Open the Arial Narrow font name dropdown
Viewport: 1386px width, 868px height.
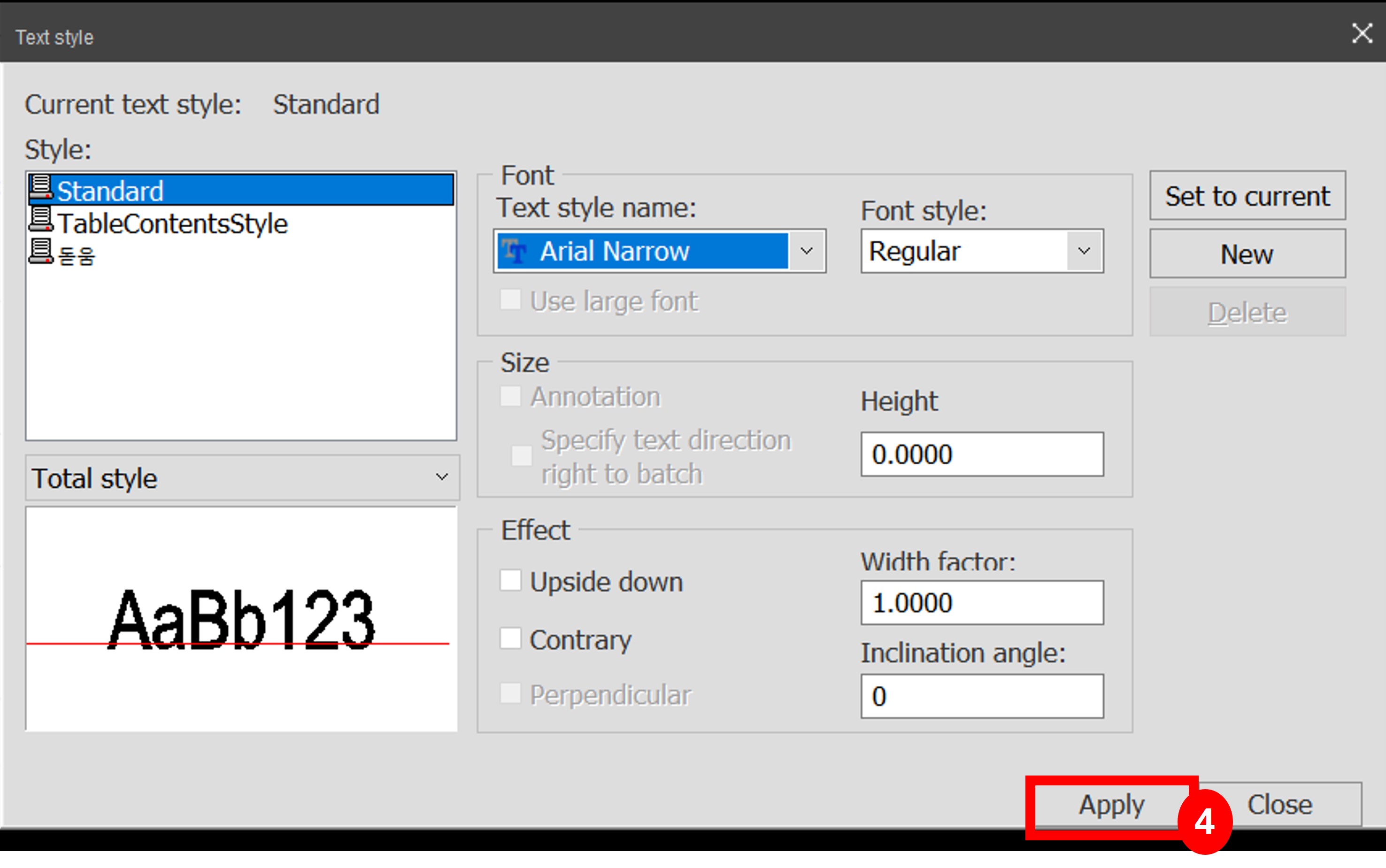pyautogui.click(x=659, y=251)
